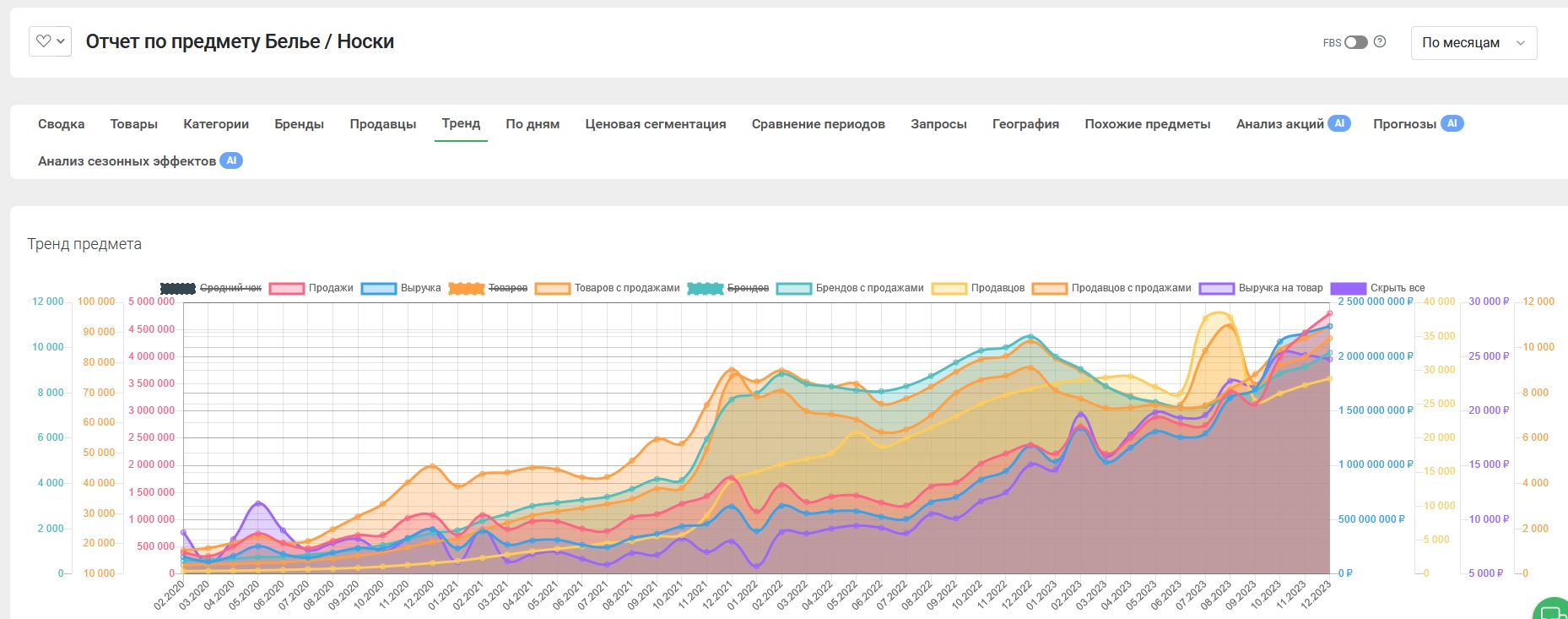The width and height of the screenshot is (1568, 619).
Task: Open the По дням tab
Action: [x=533, y=124]
